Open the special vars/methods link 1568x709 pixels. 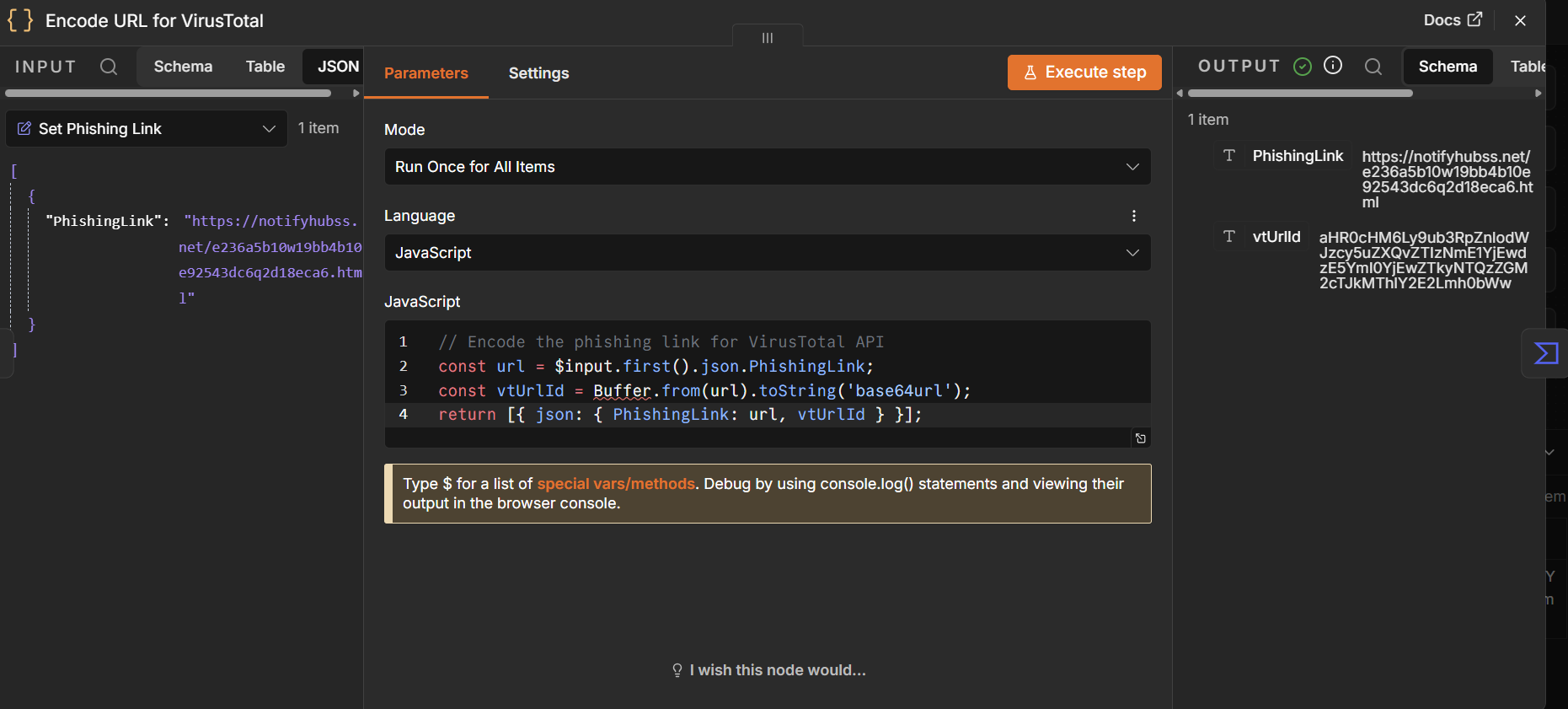(x=616, y=484)
